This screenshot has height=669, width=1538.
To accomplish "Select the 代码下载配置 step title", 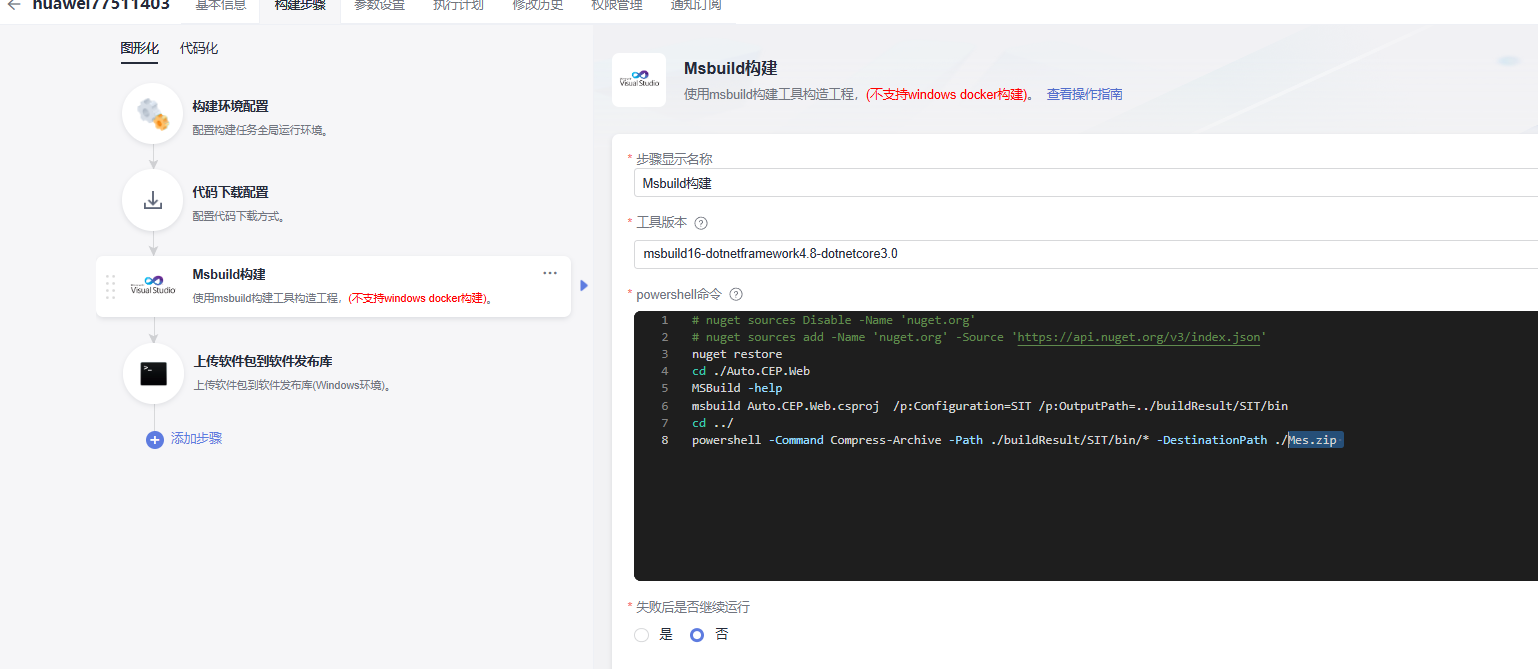I will (x=231, y=192).
